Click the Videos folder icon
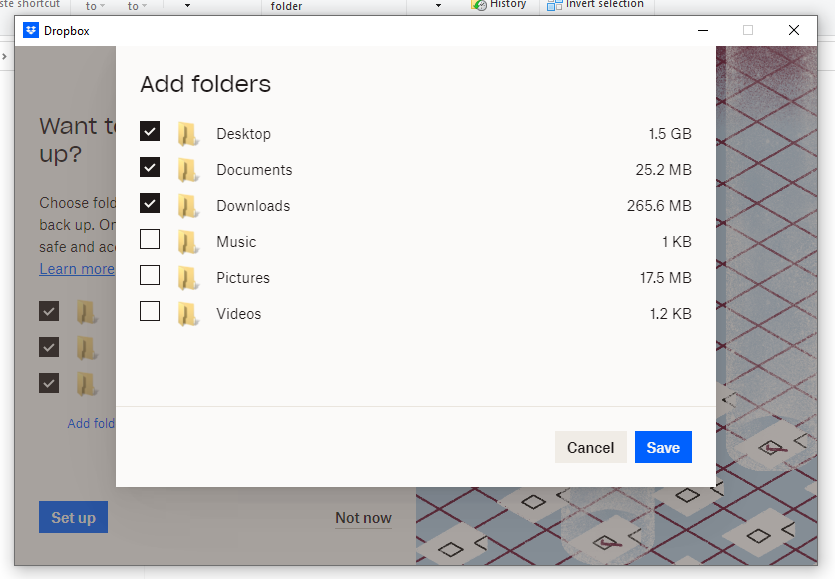This screenshot has width=835, height=579. (188, 312)
